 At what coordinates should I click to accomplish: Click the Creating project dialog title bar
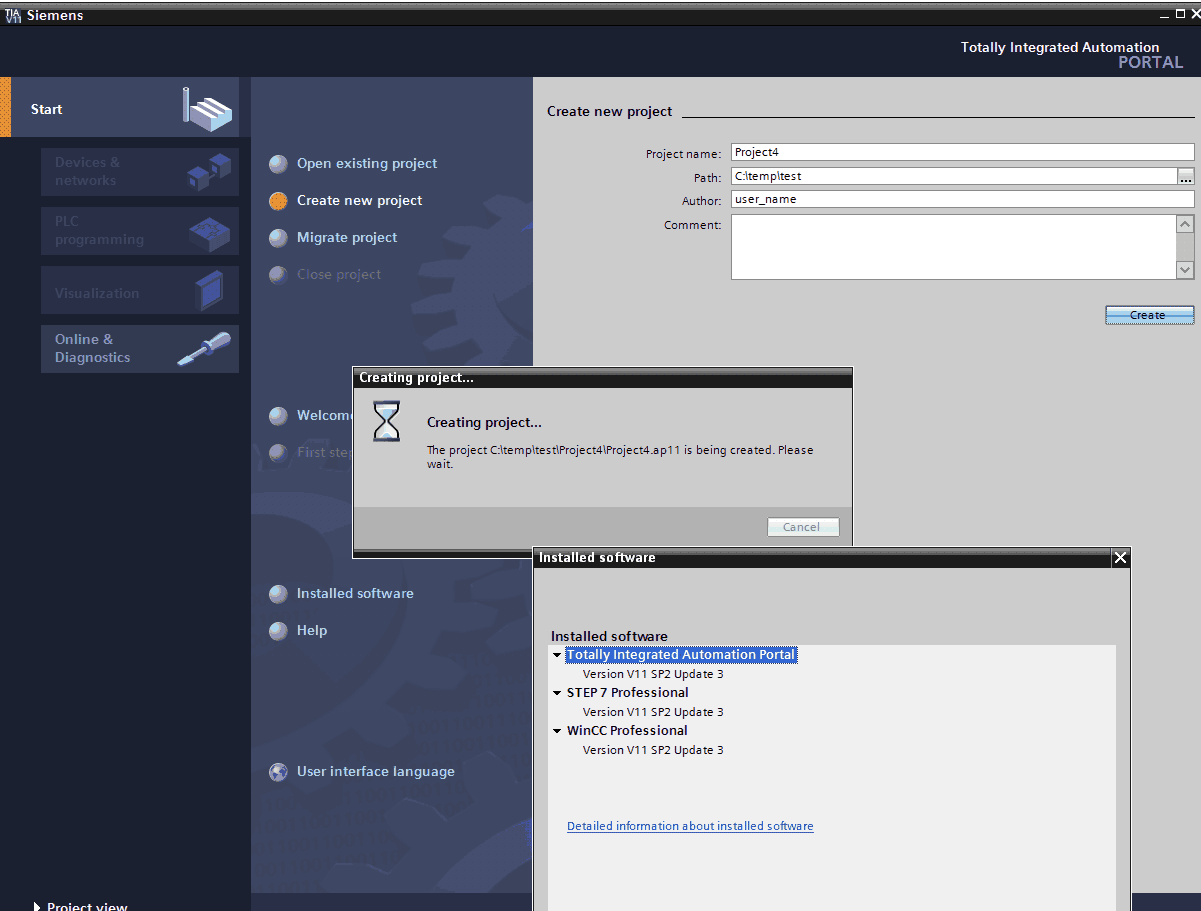603,378
